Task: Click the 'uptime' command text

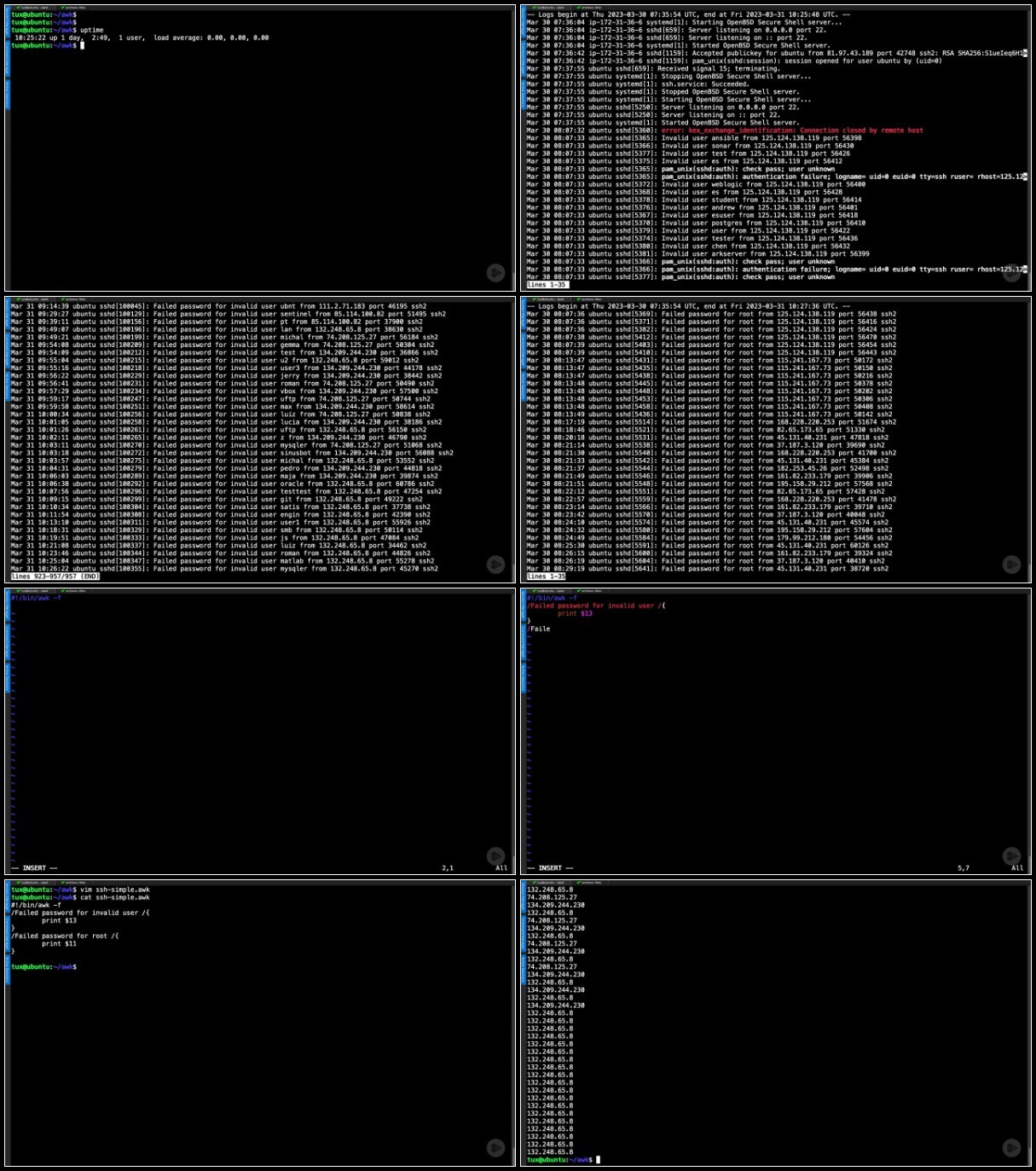Action: 92,30
